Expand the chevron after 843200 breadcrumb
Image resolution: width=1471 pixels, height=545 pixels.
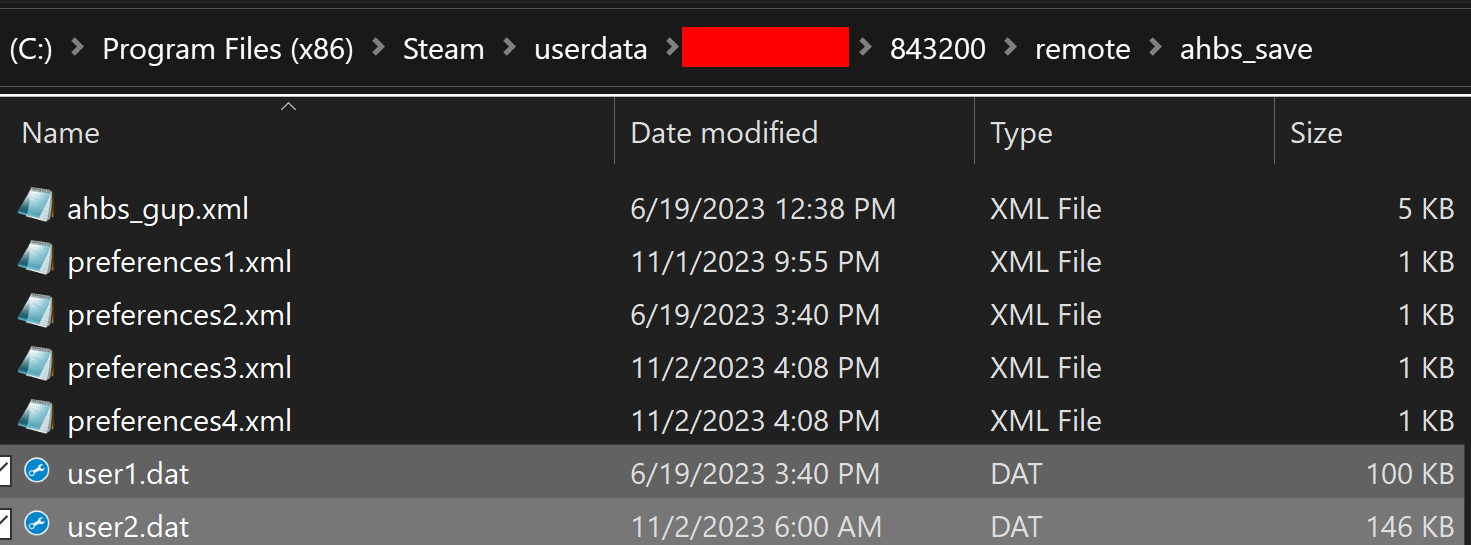1010,49
